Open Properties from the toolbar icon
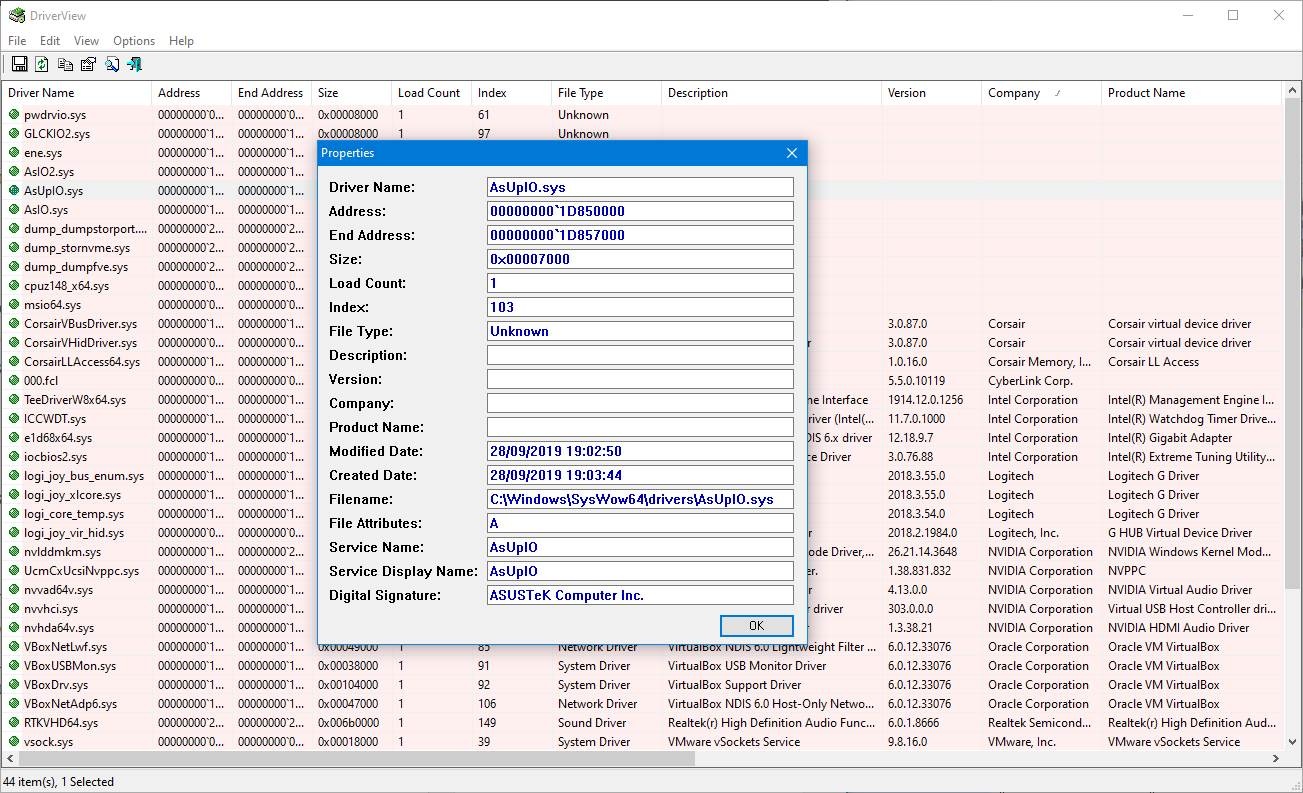Image resolution: width=1303 pixels, height=793 pixels. point(88,65)
